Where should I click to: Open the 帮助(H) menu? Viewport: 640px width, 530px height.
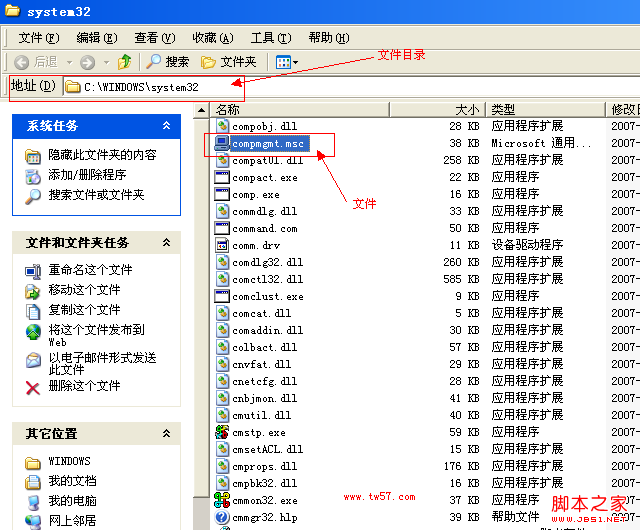pyautogui.click(x=329, y=38)
